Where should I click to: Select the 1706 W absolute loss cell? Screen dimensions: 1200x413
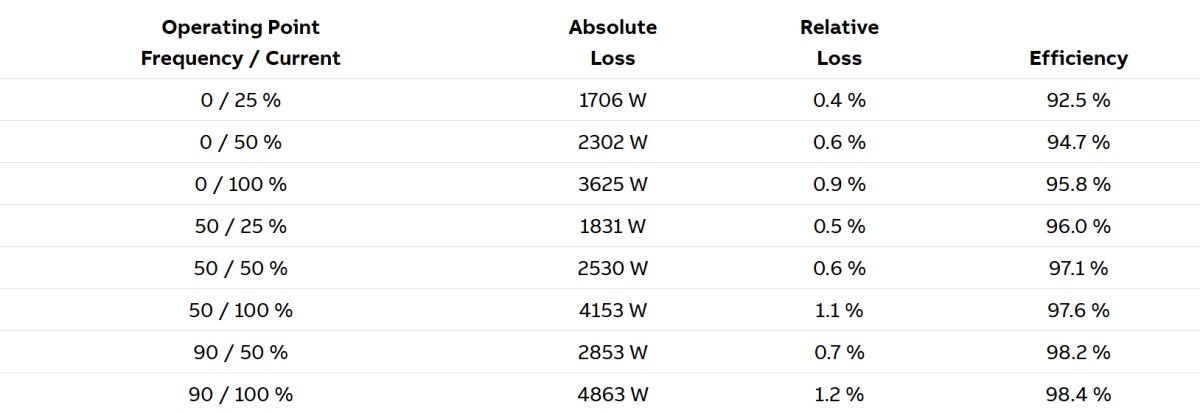pos(612,100)
